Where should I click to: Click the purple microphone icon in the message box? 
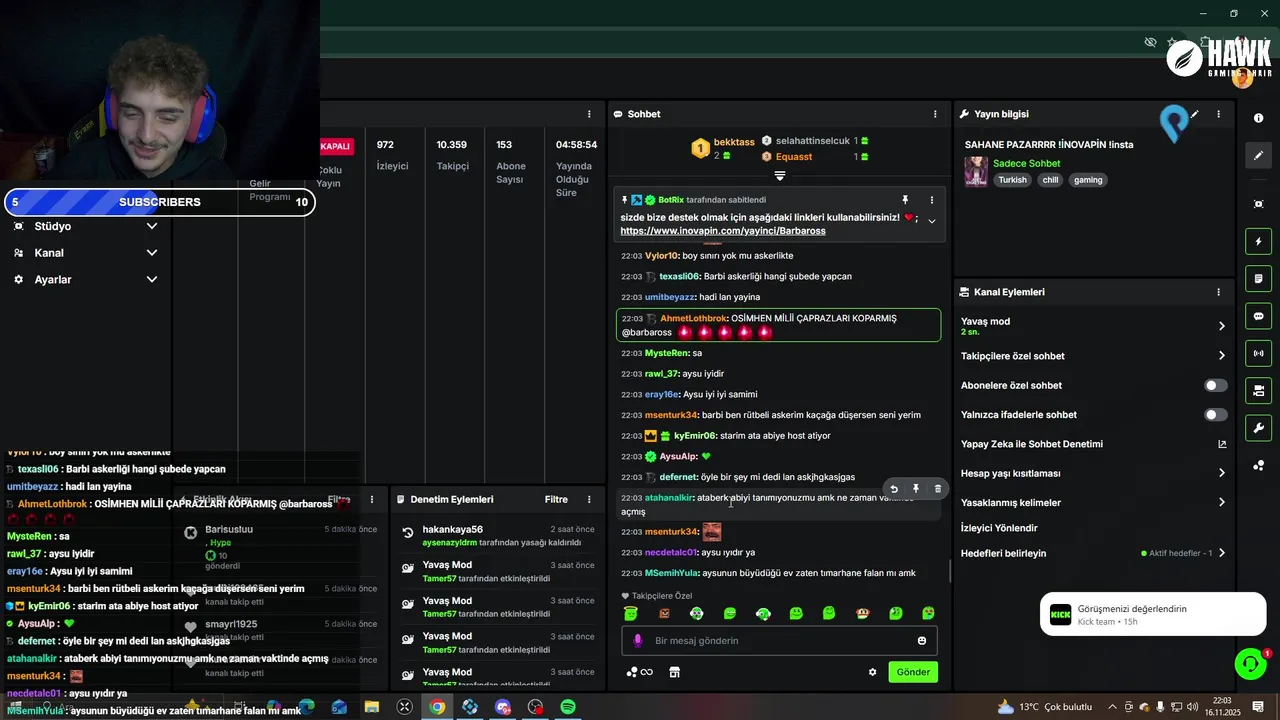click(x=638, y=641)
